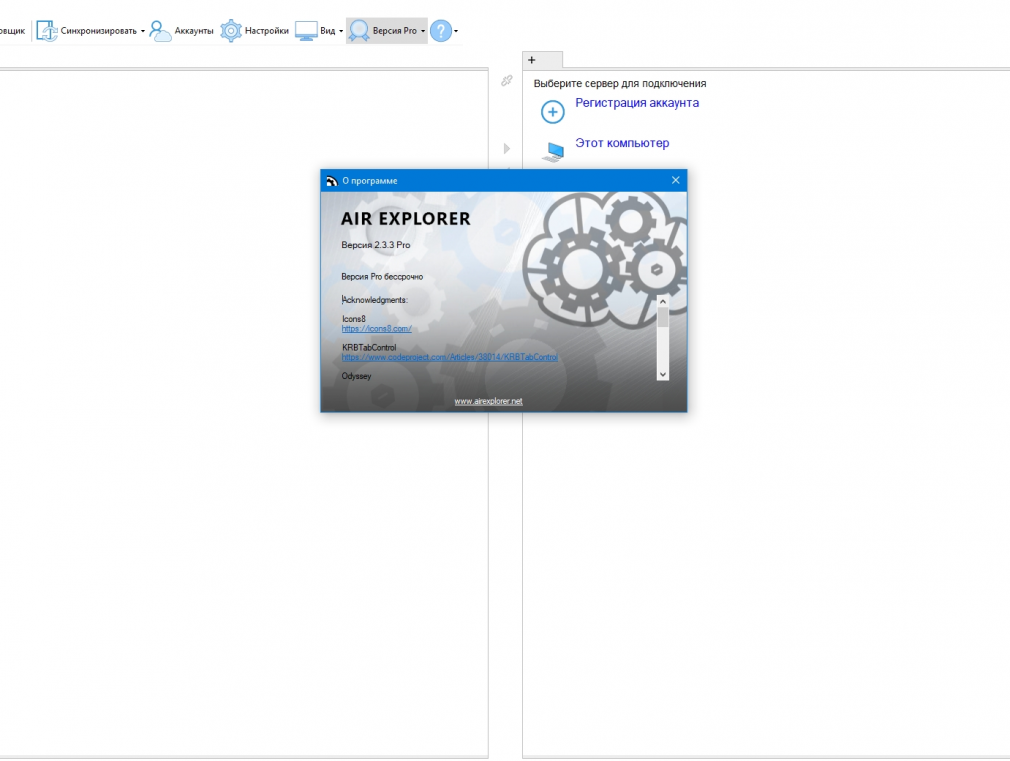
Task: Click the О программе dialog title icon
Action: [x=332, y=181]
